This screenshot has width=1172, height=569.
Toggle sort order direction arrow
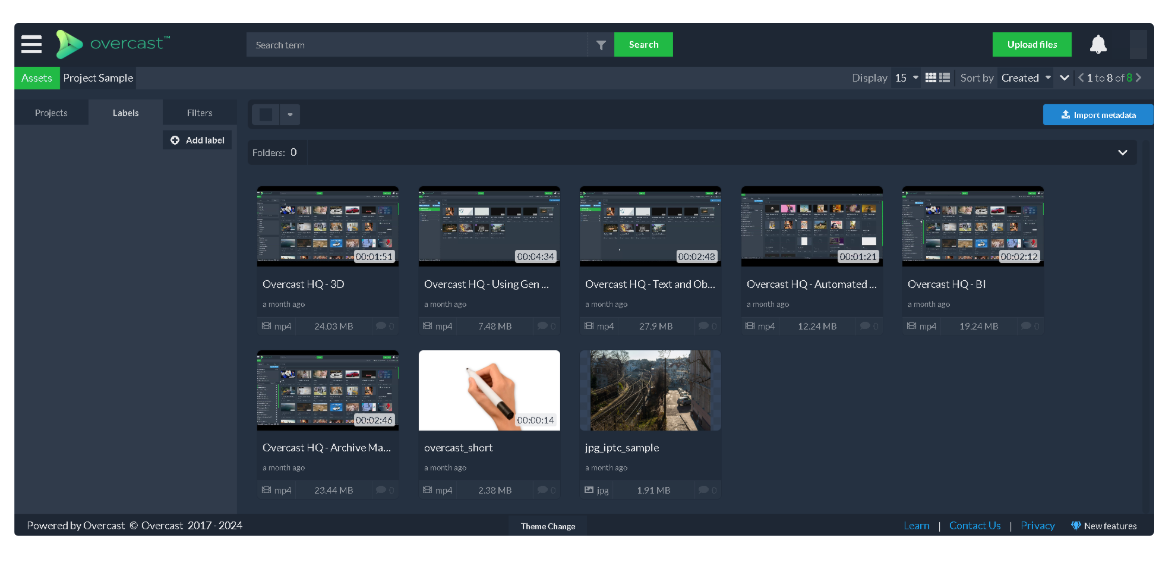point(1065,78)
